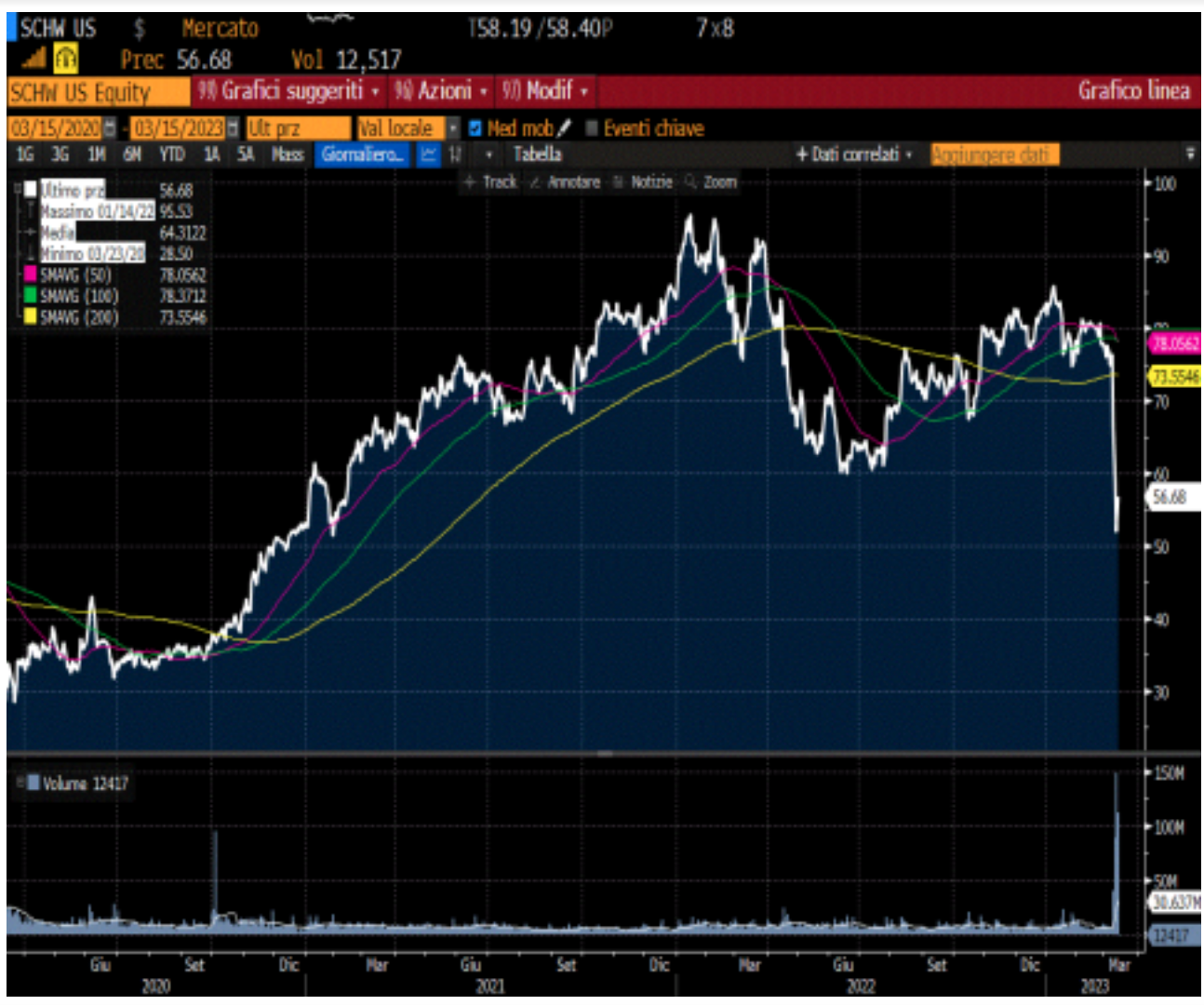Uncheck the Med mob checkbox
This screenshot has width=1204, height=1005.
click(475, 128)
